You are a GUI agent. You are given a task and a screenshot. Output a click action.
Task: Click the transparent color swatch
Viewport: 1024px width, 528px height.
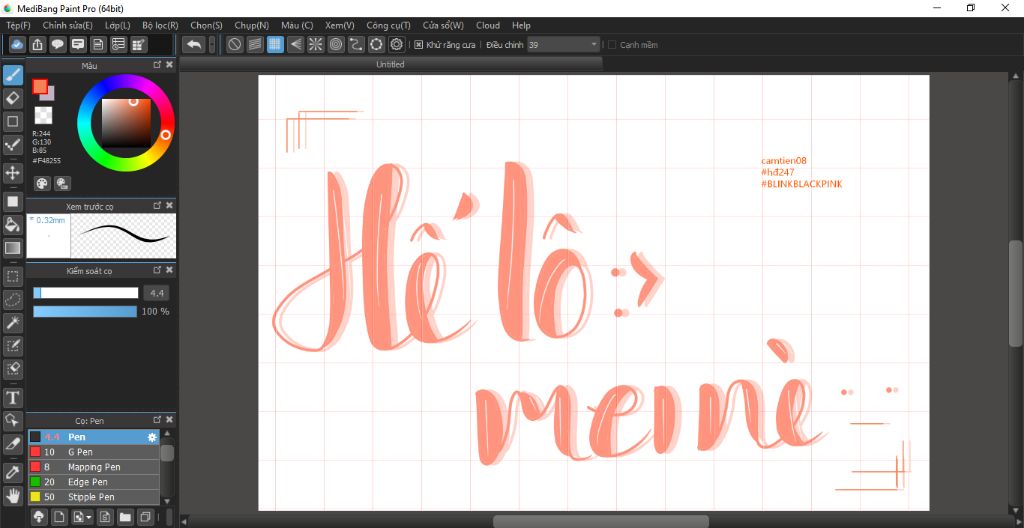pyautogui.click(x=43, y=115)
